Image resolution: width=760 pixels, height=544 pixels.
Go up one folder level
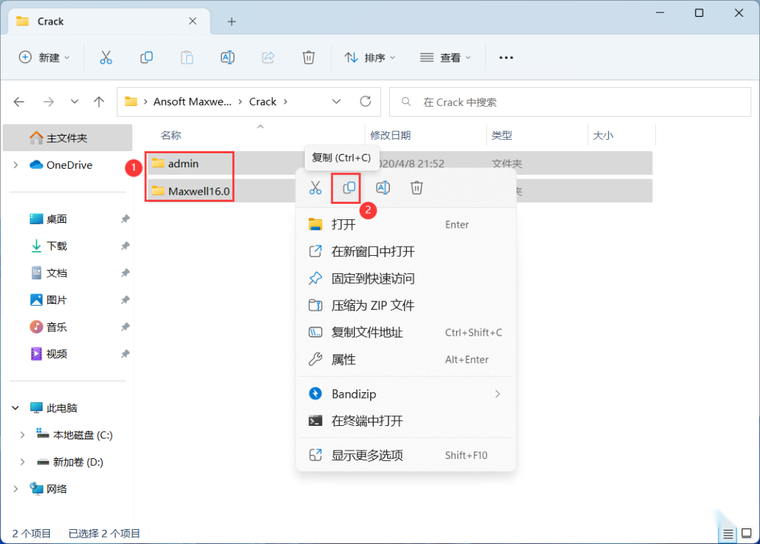(x=99, y=102)
